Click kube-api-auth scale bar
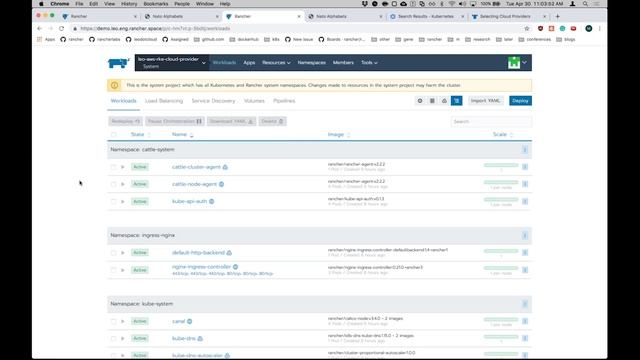The image size is (640, 360). click(x=501, y=200)
